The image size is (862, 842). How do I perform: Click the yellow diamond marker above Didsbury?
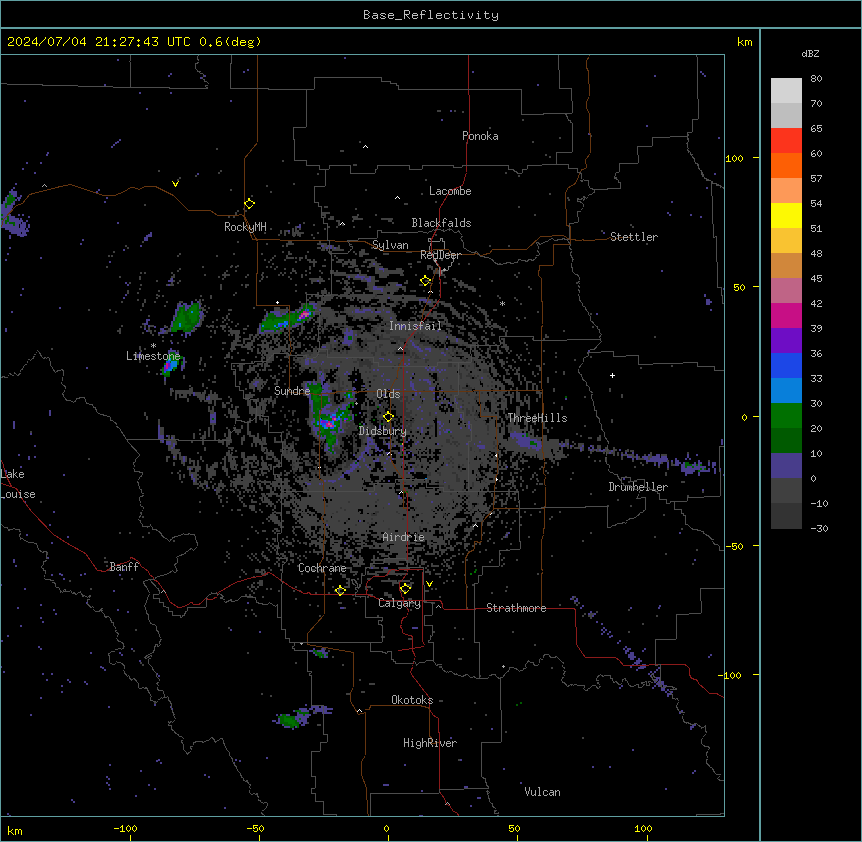point(389,417)
